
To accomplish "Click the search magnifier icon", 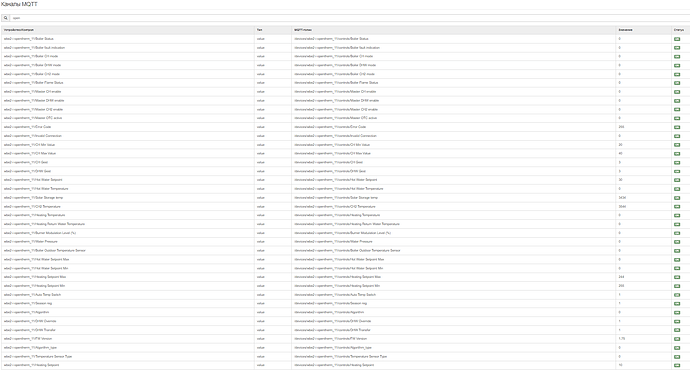I will coord(5,18).
